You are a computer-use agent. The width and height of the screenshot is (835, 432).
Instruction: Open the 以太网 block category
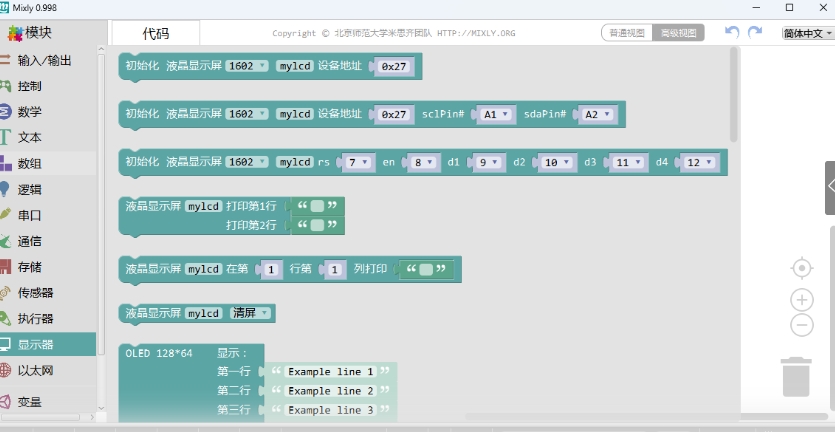[35, 370]
